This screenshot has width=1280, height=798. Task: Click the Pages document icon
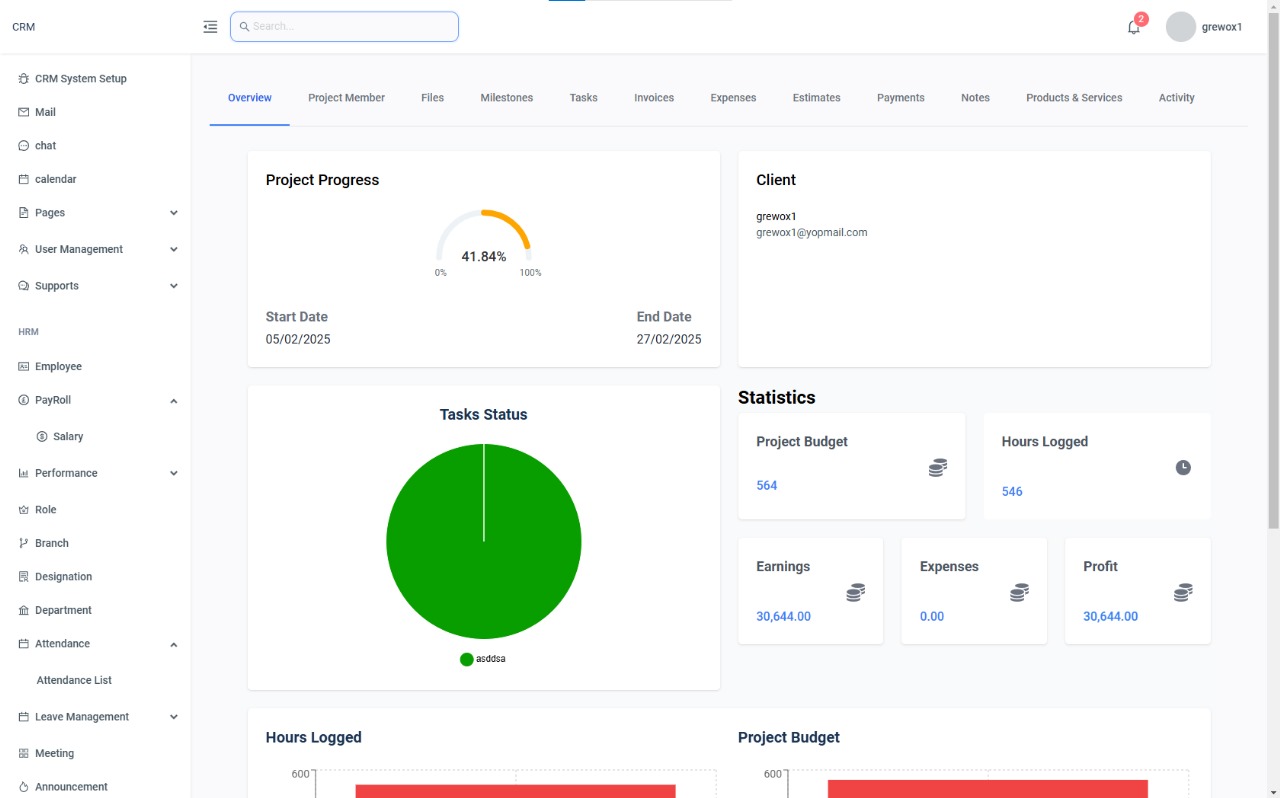pos(24,213)
